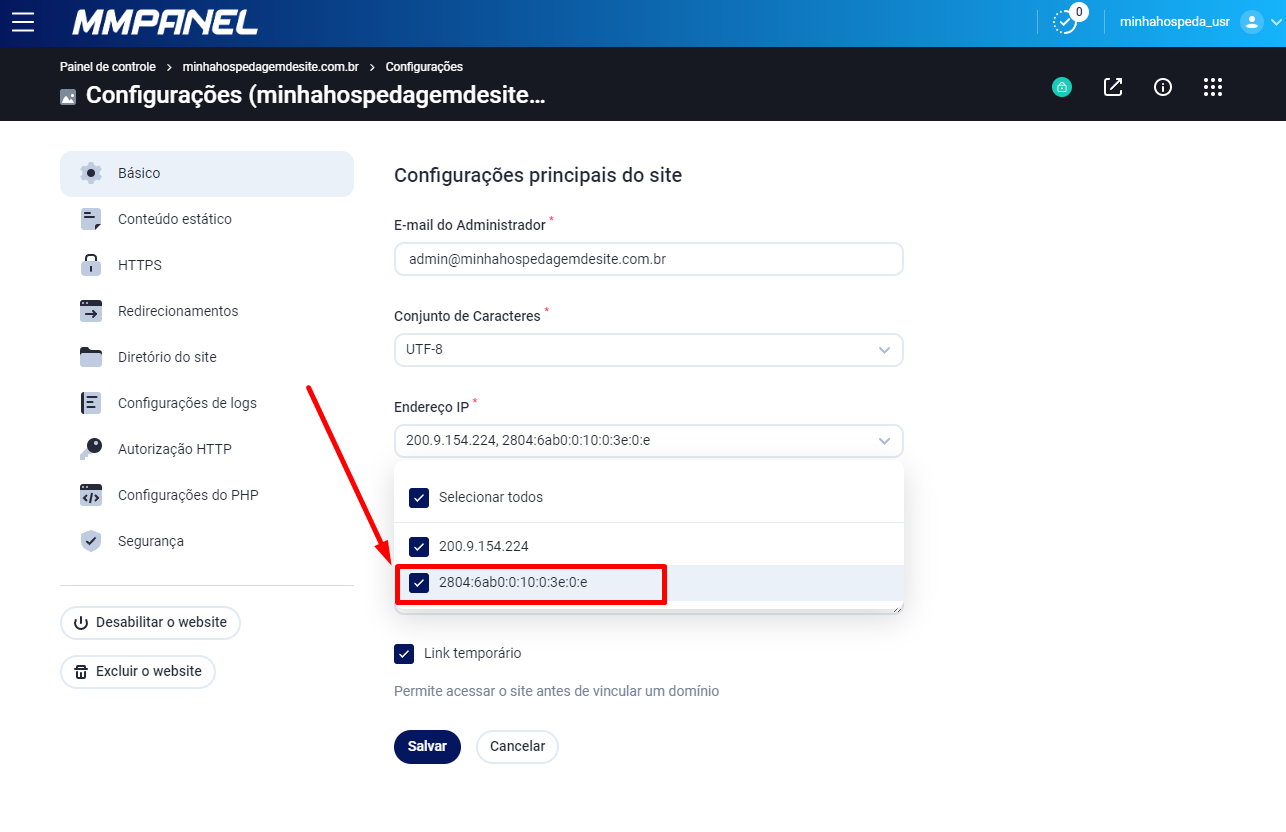Collapse the Endereço IP dropdown
1286x832 pixels.
[649, 440]
